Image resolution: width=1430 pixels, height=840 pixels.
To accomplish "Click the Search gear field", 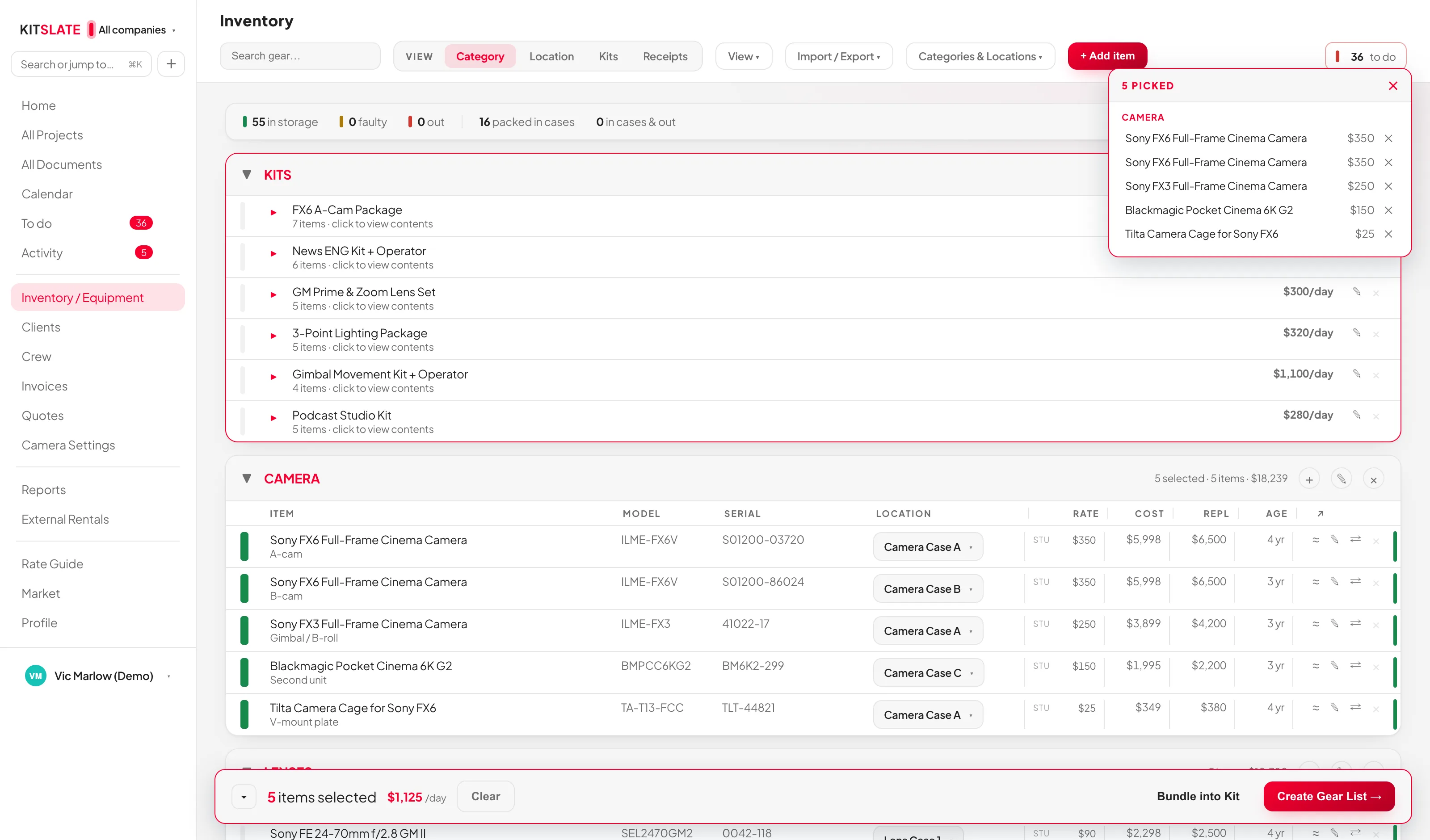I will [300, 56].
